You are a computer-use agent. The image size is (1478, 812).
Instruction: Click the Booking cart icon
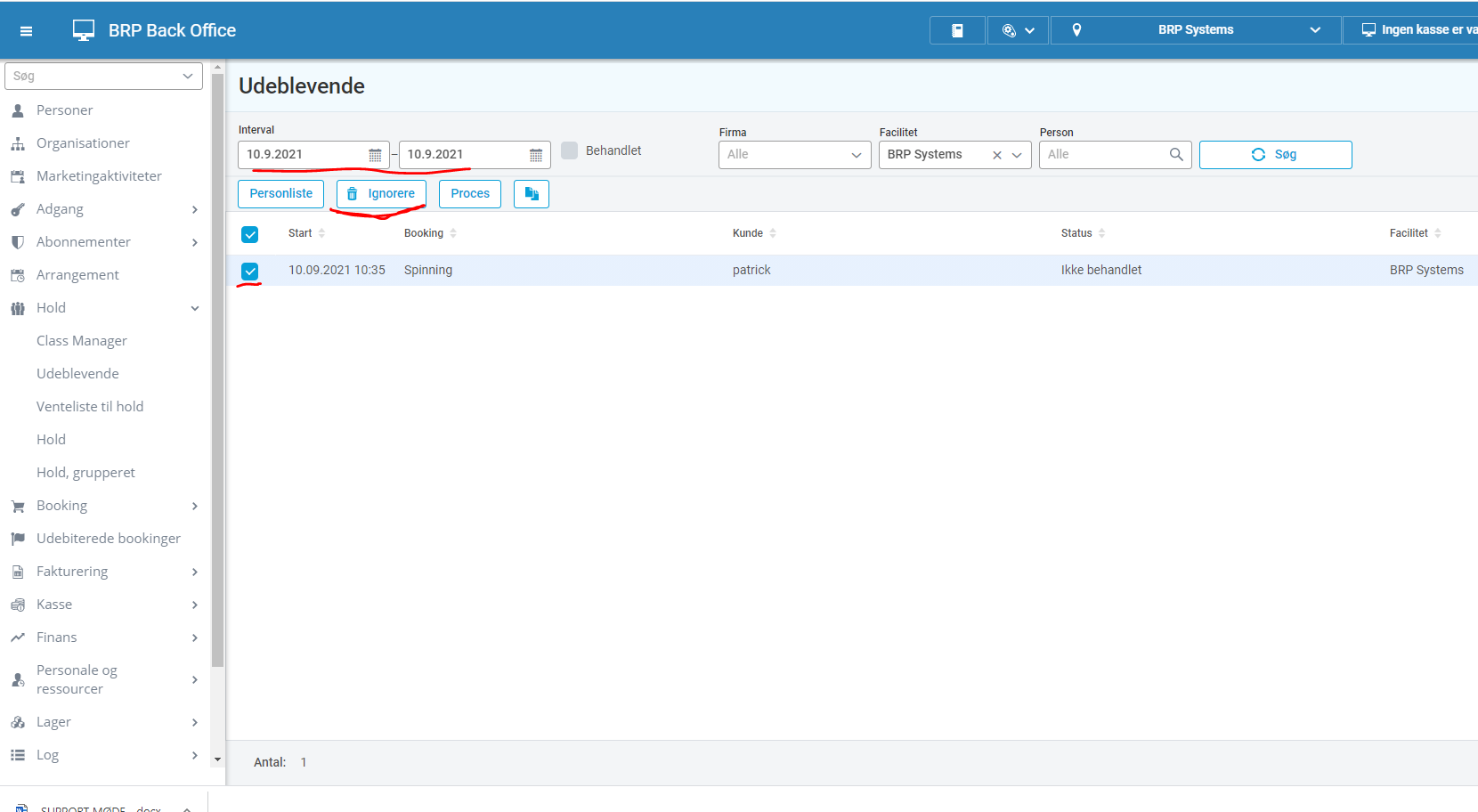coord(18,507)
